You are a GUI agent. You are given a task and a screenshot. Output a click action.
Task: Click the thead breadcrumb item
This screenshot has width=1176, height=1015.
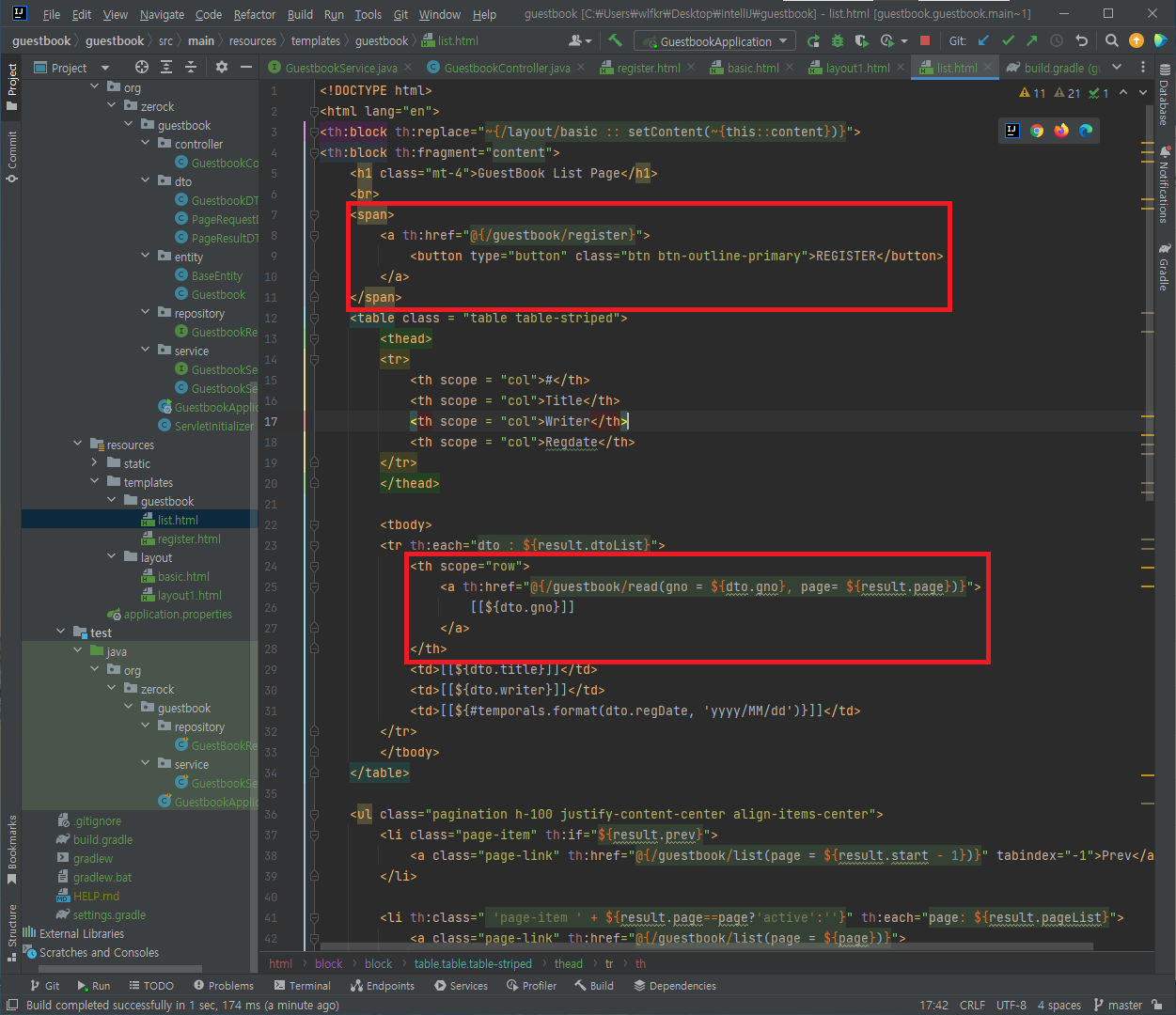[569, 963]
